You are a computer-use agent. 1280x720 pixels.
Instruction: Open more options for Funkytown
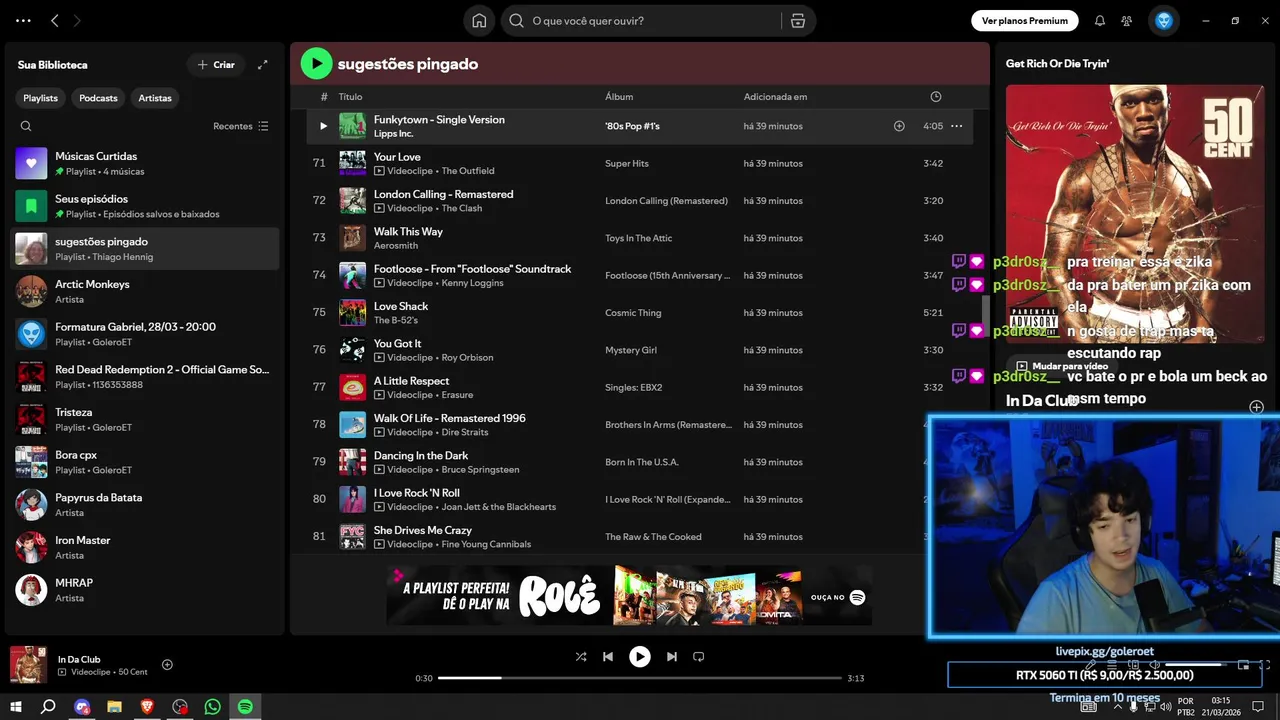click(x=956, y=126)
